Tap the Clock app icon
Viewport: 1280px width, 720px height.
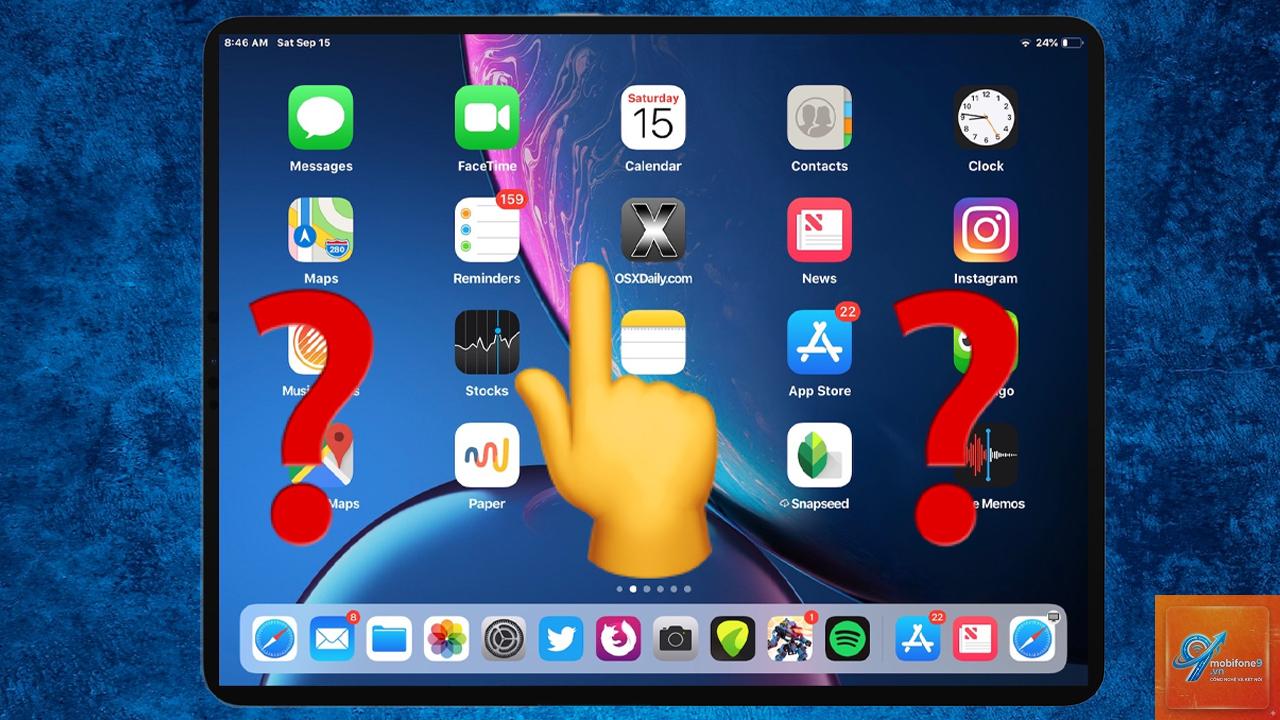click(x=985, y=117)
